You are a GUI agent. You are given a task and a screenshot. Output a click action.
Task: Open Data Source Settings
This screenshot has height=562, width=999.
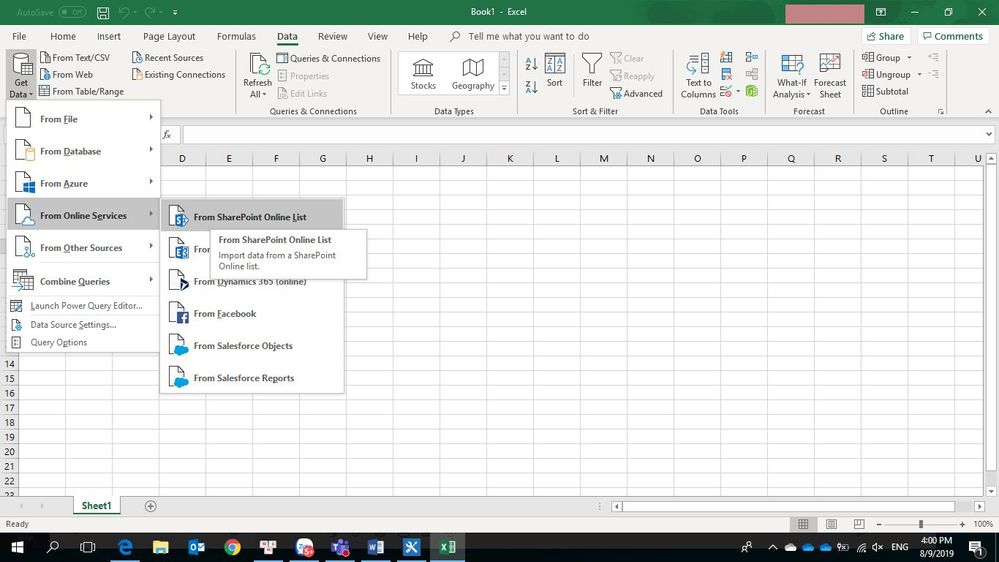click(x=83, y=324)
